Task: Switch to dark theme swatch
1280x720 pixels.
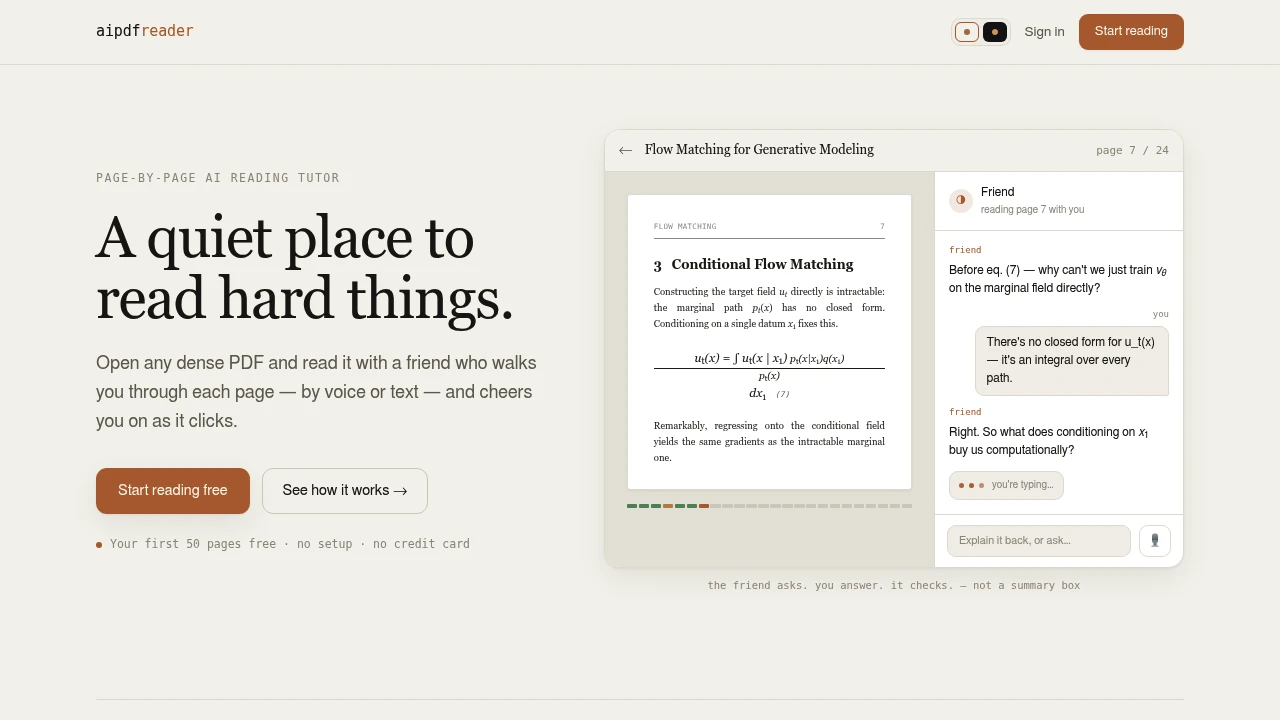Action: click(x=995, y=32)
